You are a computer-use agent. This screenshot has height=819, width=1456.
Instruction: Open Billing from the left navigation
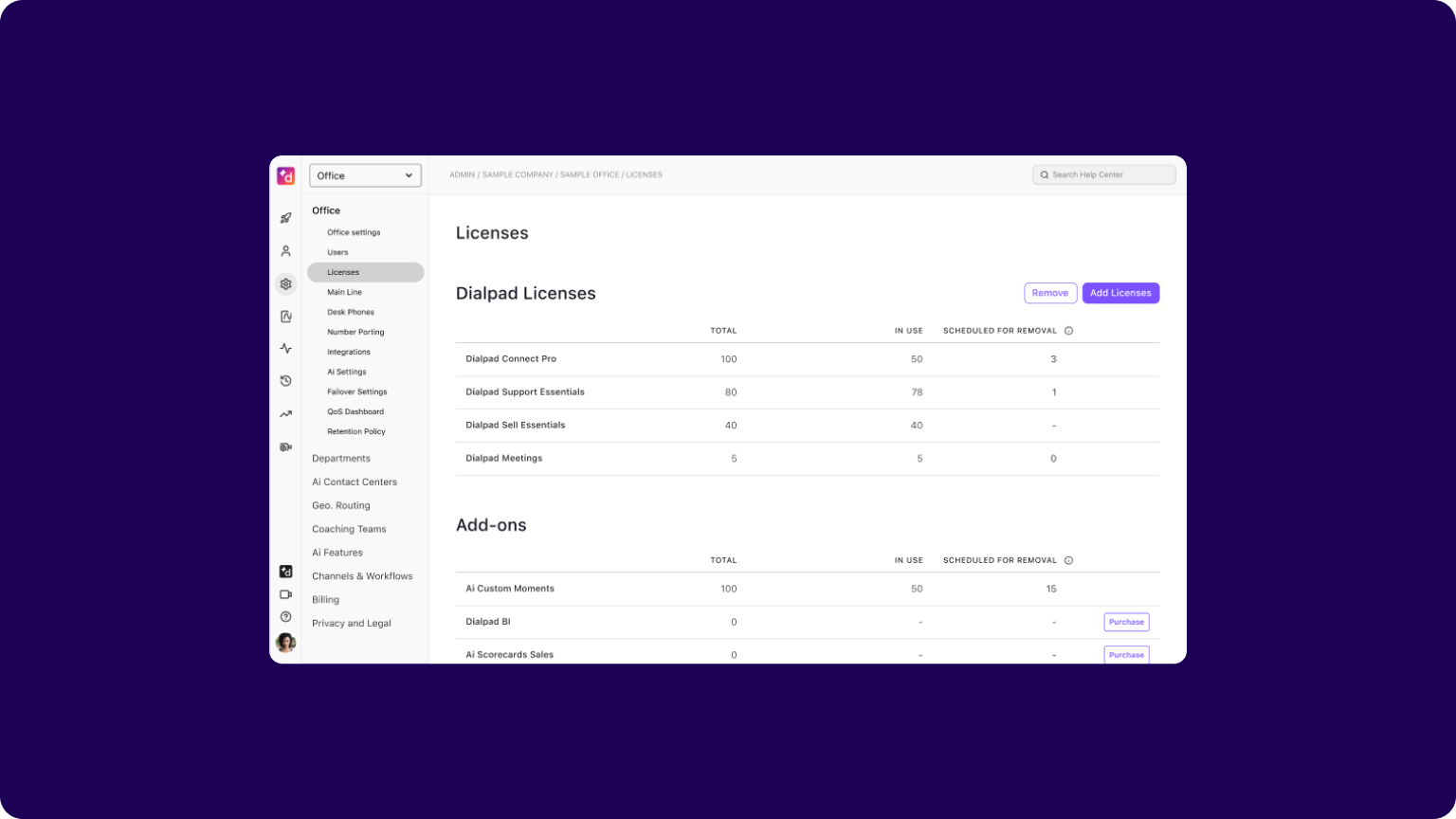coord(325,599)
